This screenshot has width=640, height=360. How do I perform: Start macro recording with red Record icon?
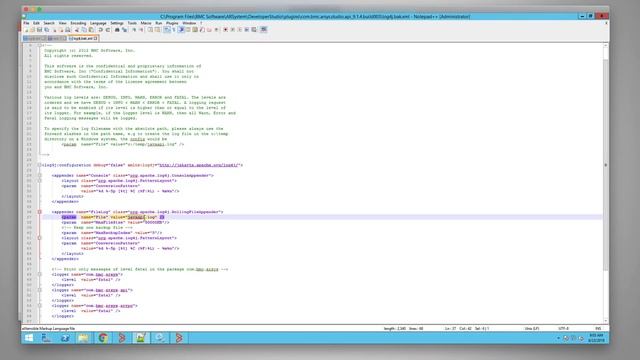(225, 30)
